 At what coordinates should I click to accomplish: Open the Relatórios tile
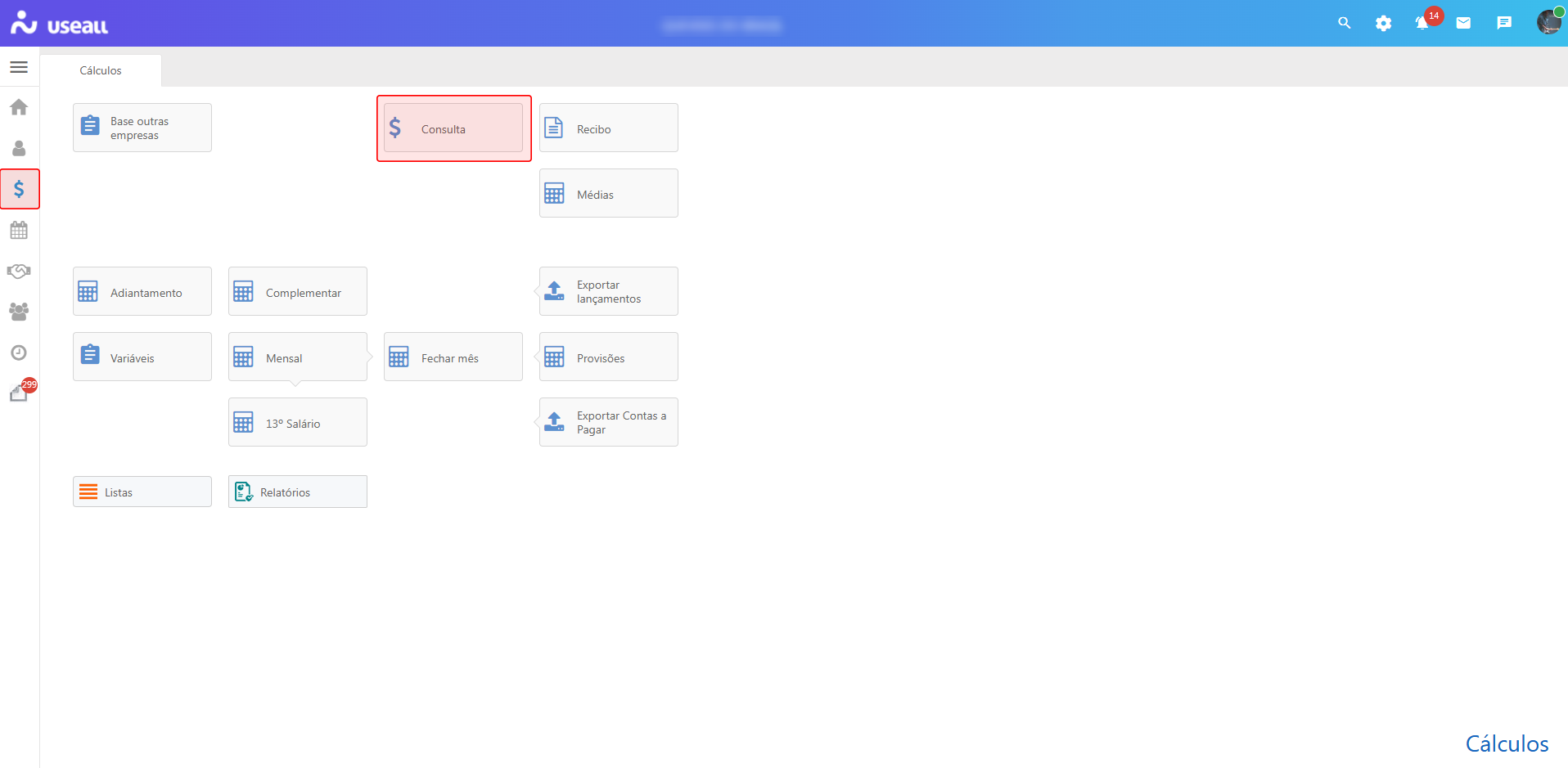click(x=298, y=492)
